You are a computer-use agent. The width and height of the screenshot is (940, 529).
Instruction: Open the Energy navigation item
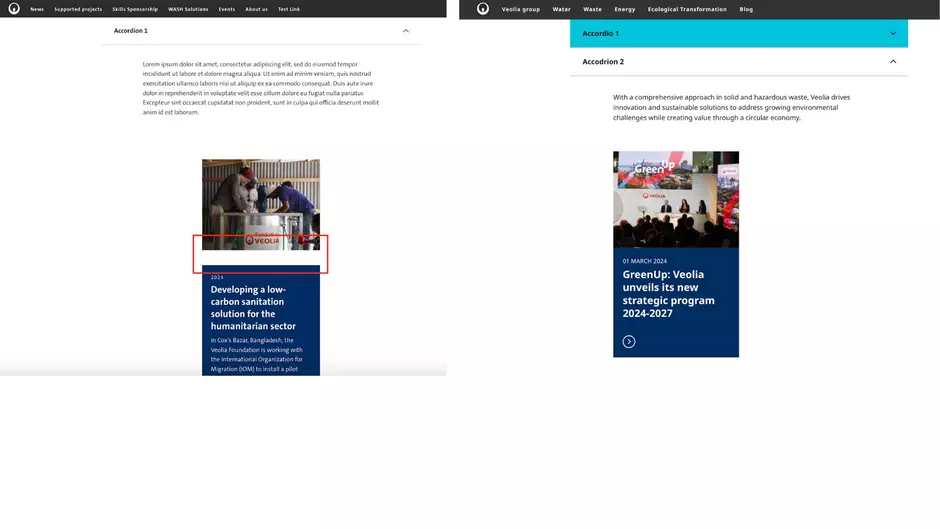(x=625, y=9)
